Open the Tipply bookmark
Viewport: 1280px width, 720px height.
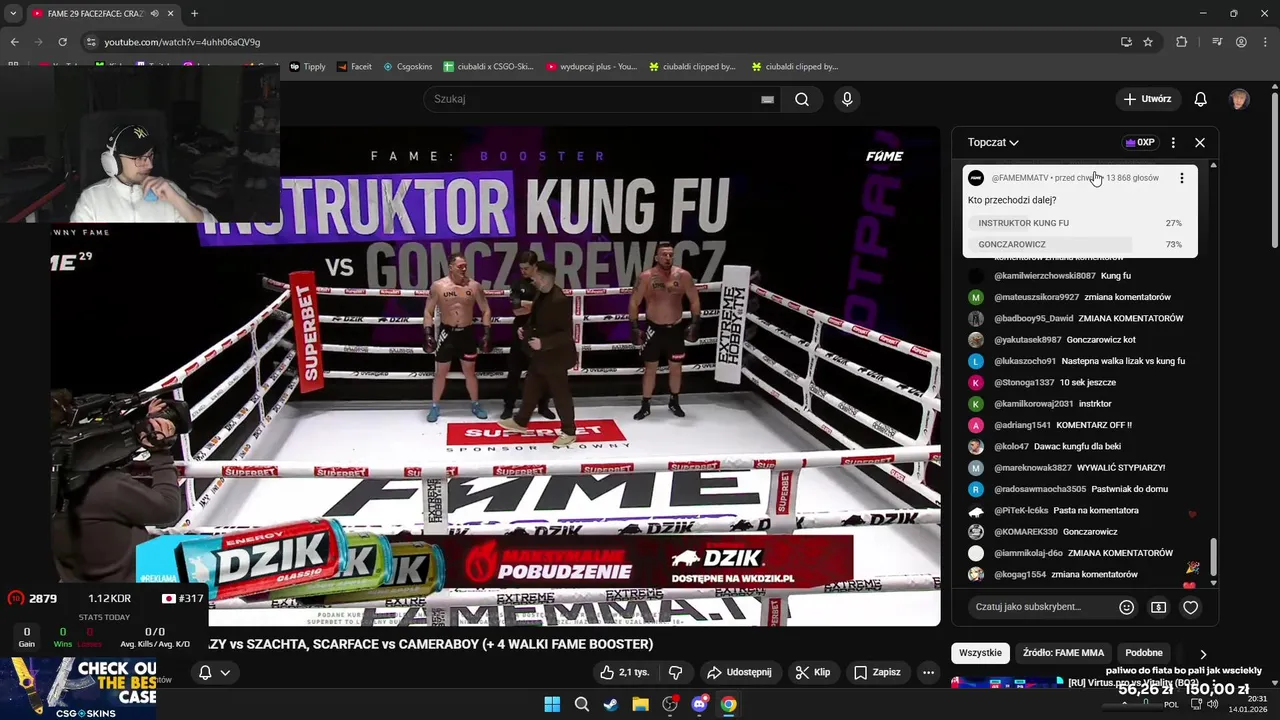[308, 67]
